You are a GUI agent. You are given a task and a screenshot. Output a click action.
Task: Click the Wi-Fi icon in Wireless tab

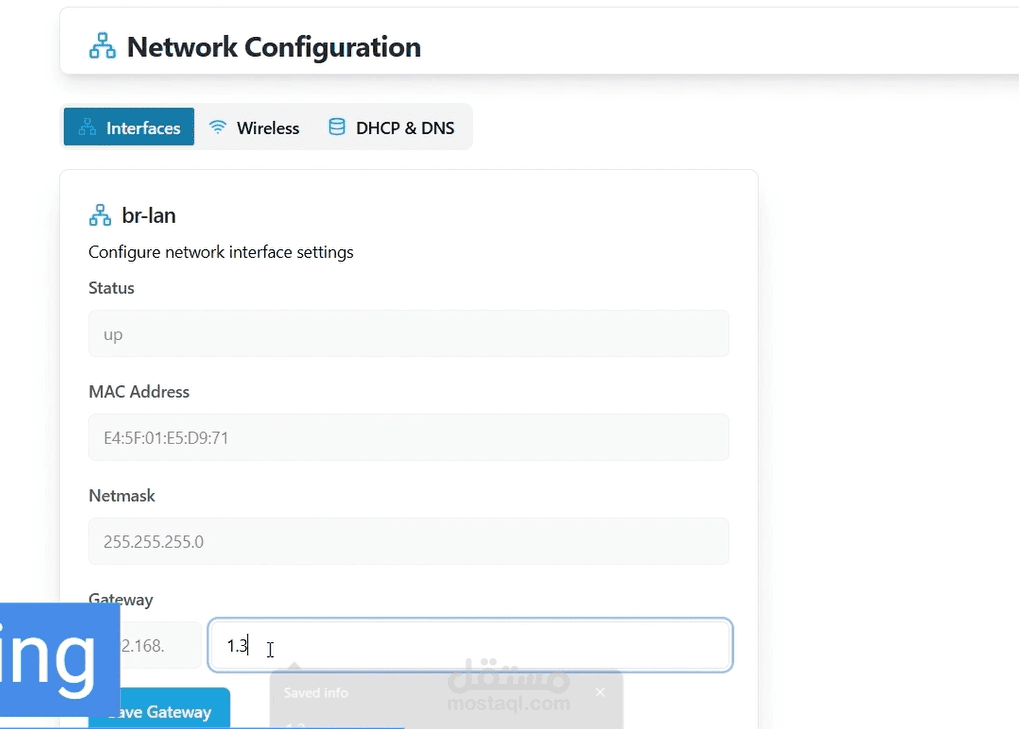pyautogui.click(x=217, y=127)
